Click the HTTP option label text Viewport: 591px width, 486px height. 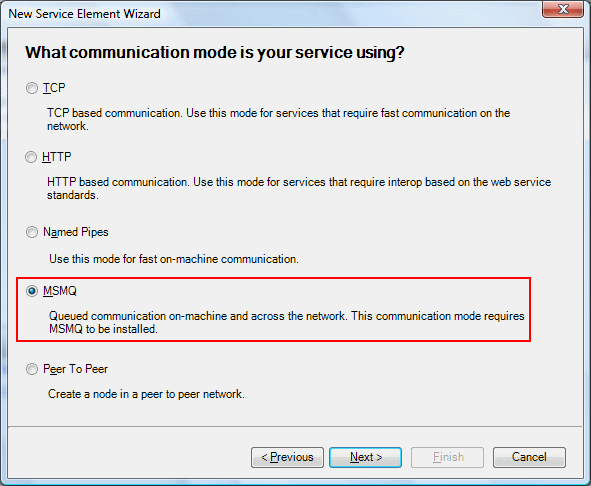[x=57, y=156]
